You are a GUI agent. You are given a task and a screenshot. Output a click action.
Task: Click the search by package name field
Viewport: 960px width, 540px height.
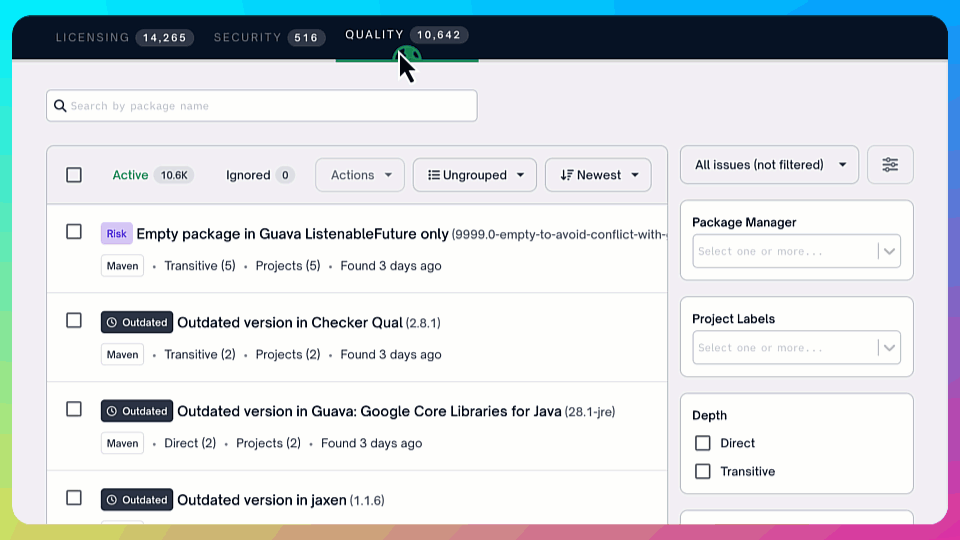coord(270,106)
